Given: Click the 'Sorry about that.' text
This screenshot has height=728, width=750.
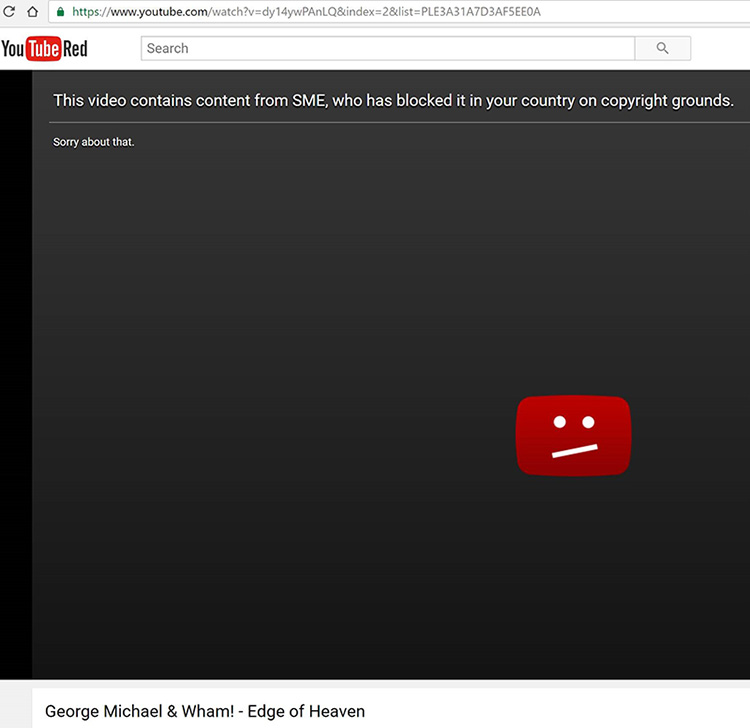Looking at the screenshot, I should (x=93, y=142).
